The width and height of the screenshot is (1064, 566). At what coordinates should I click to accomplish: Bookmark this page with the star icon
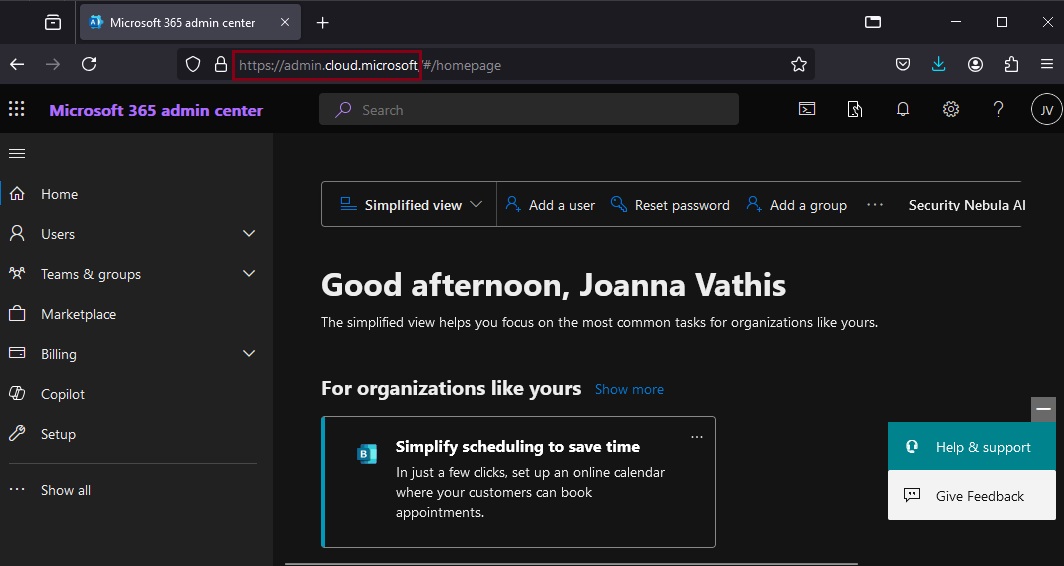point(798,65)
